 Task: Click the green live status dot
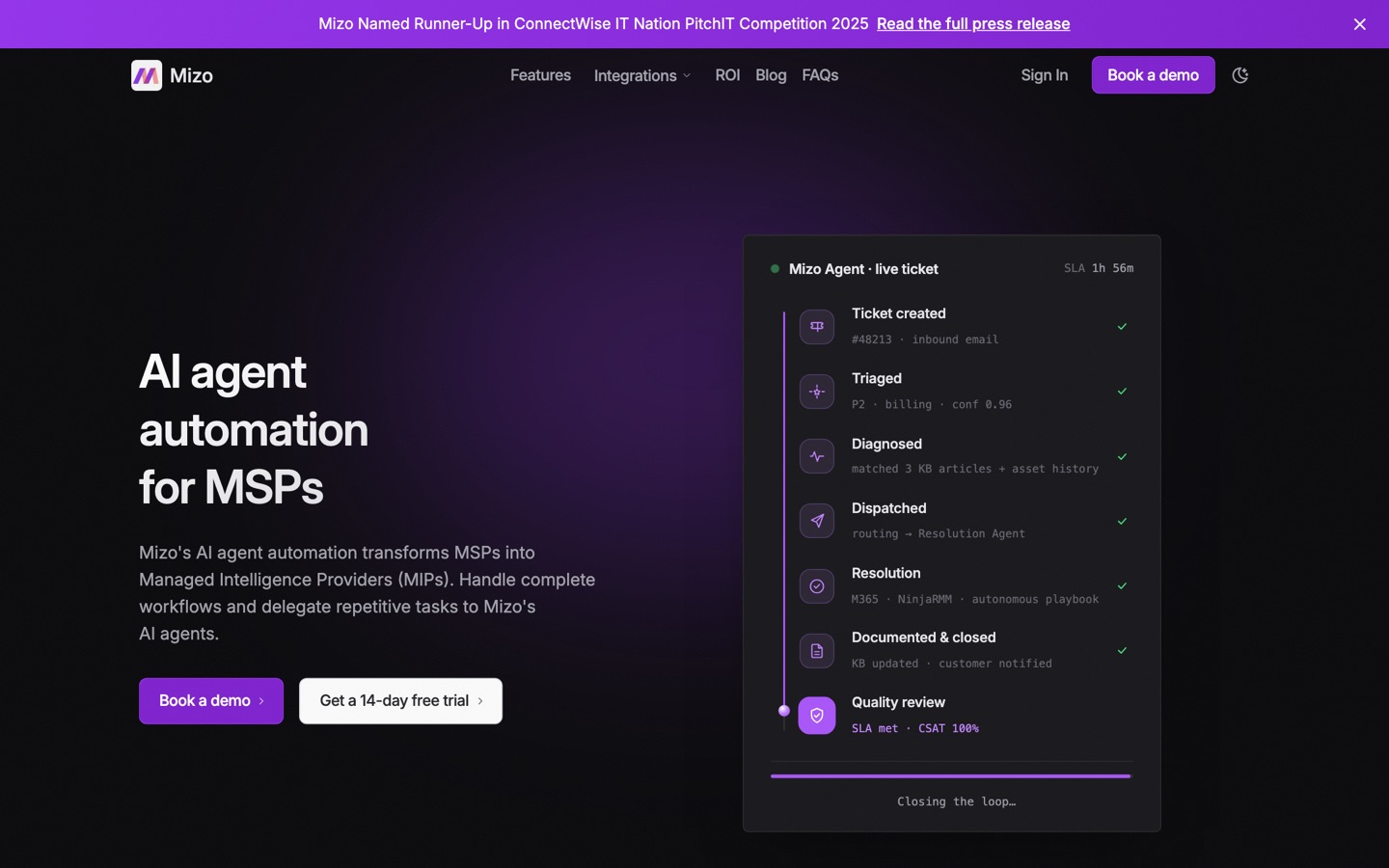pyautogui.click(x=775, y=269)
